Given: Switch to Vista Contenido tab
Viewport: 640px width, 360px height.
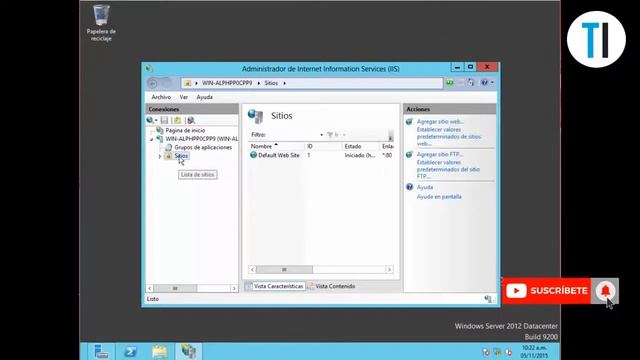Looking at the screenshot, I should click(x=331, y=286).
